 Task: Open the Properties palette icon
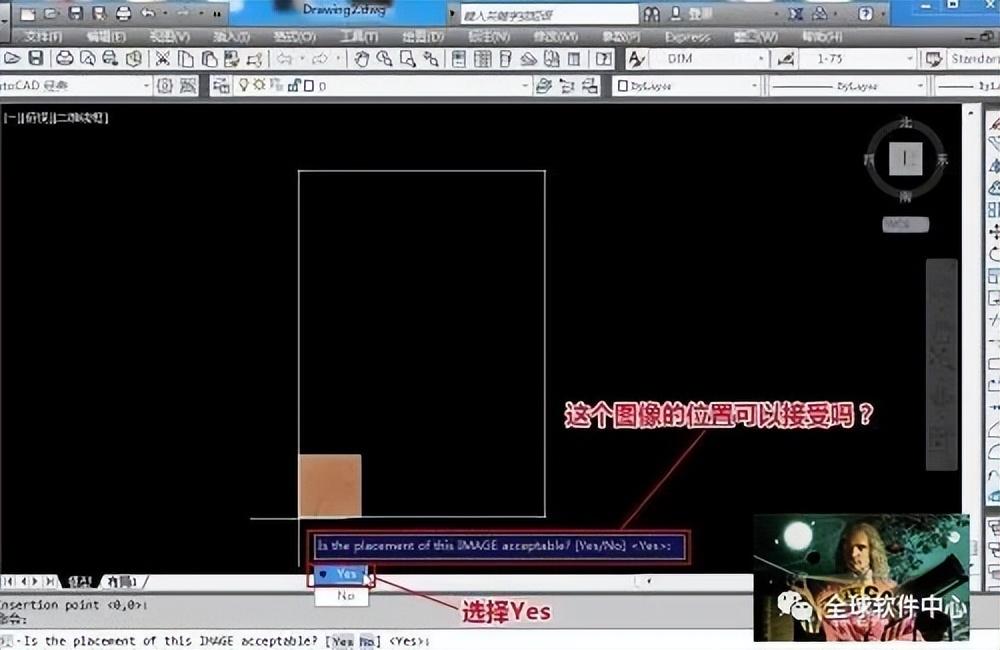[459, 59]
